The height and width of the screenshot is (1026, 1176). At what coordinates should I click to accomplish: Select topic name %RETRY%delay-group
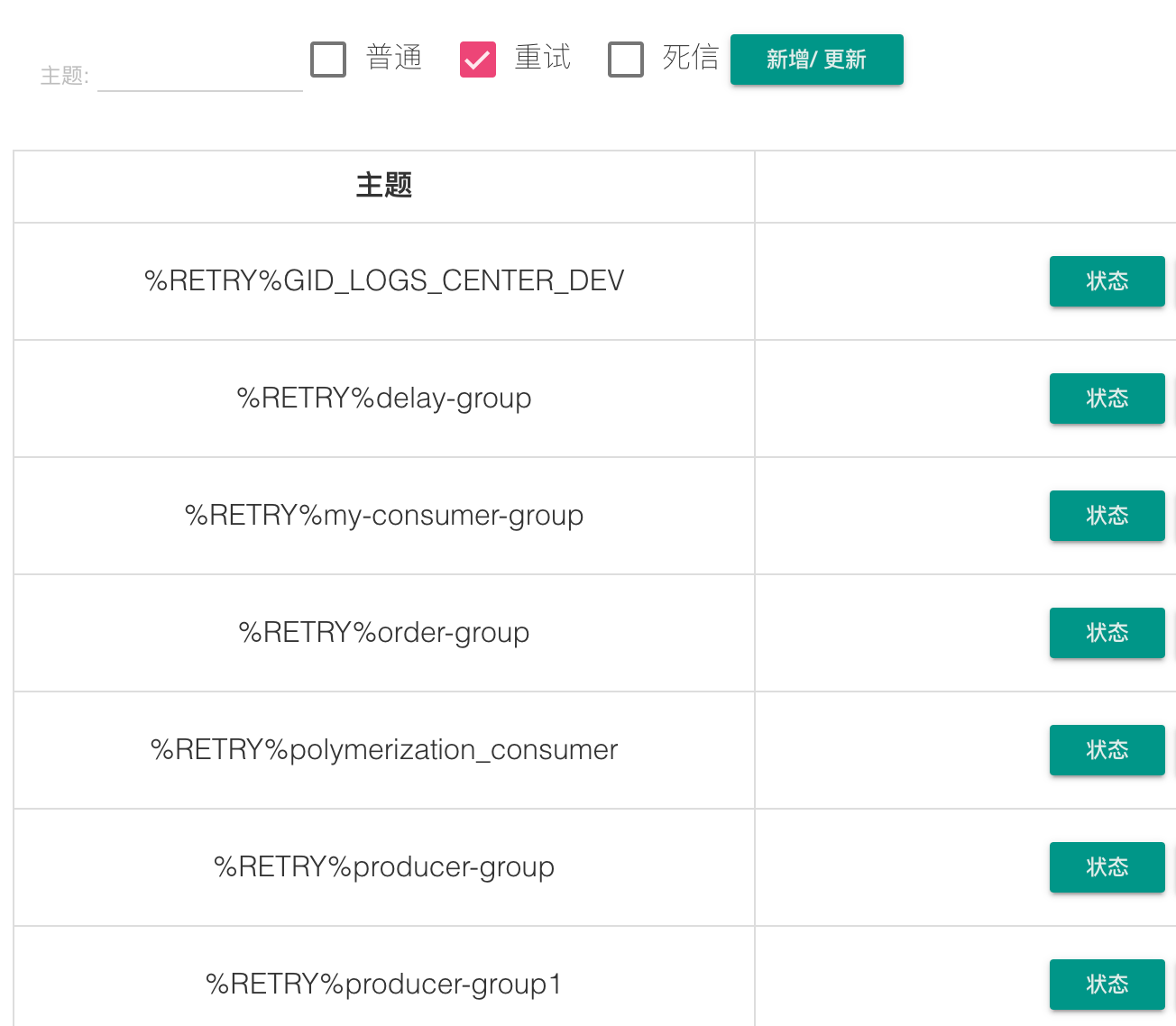[x=384, y=398]
